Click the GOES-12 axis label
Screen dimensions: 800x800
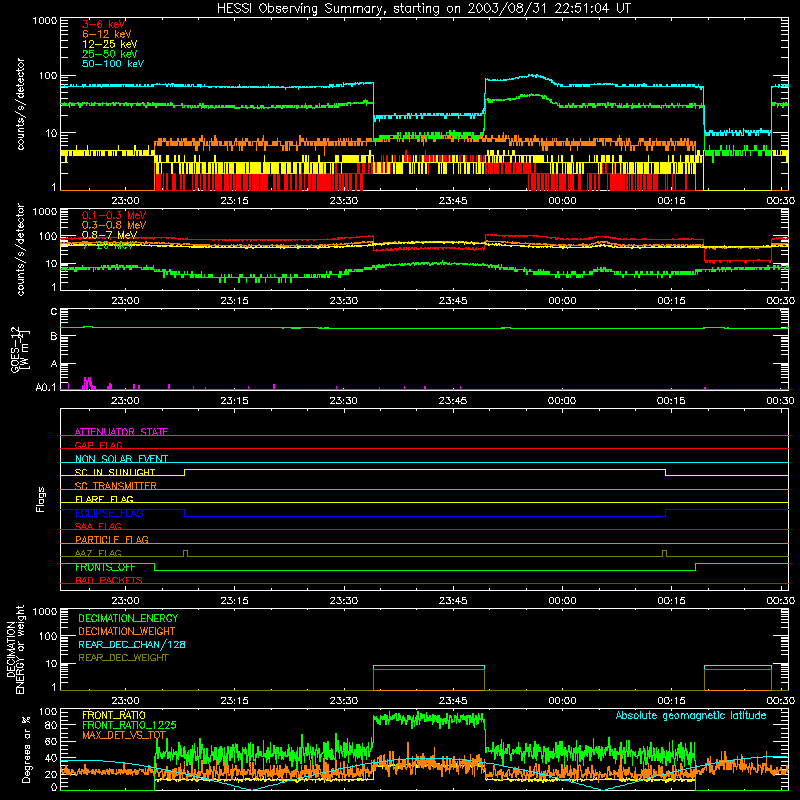[x=20, y=350]
